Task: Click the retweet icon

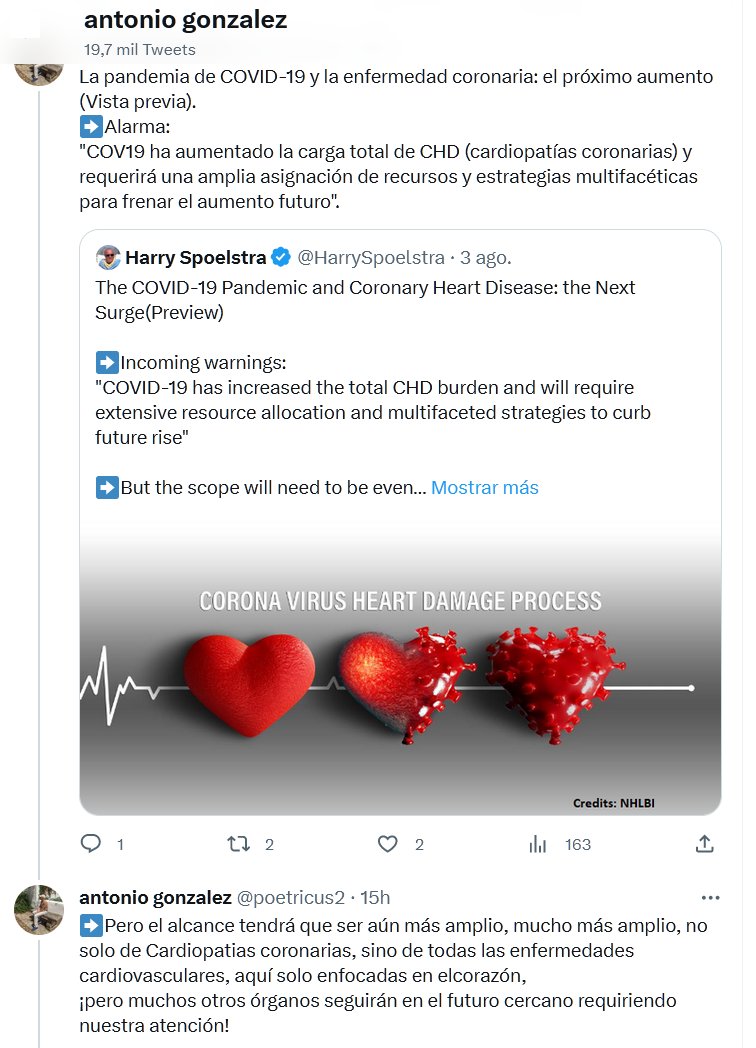Action: (238, 844)
